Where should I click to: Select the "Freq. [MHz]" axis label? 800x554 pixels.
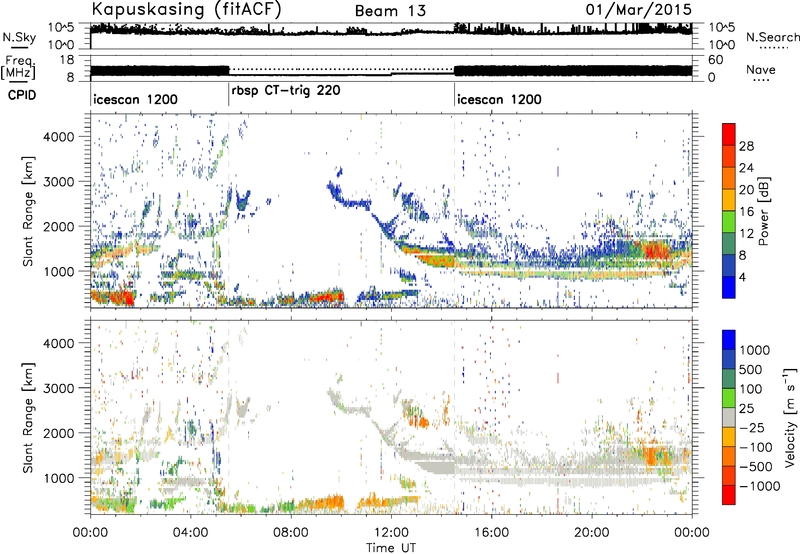[x=18, y=68]
